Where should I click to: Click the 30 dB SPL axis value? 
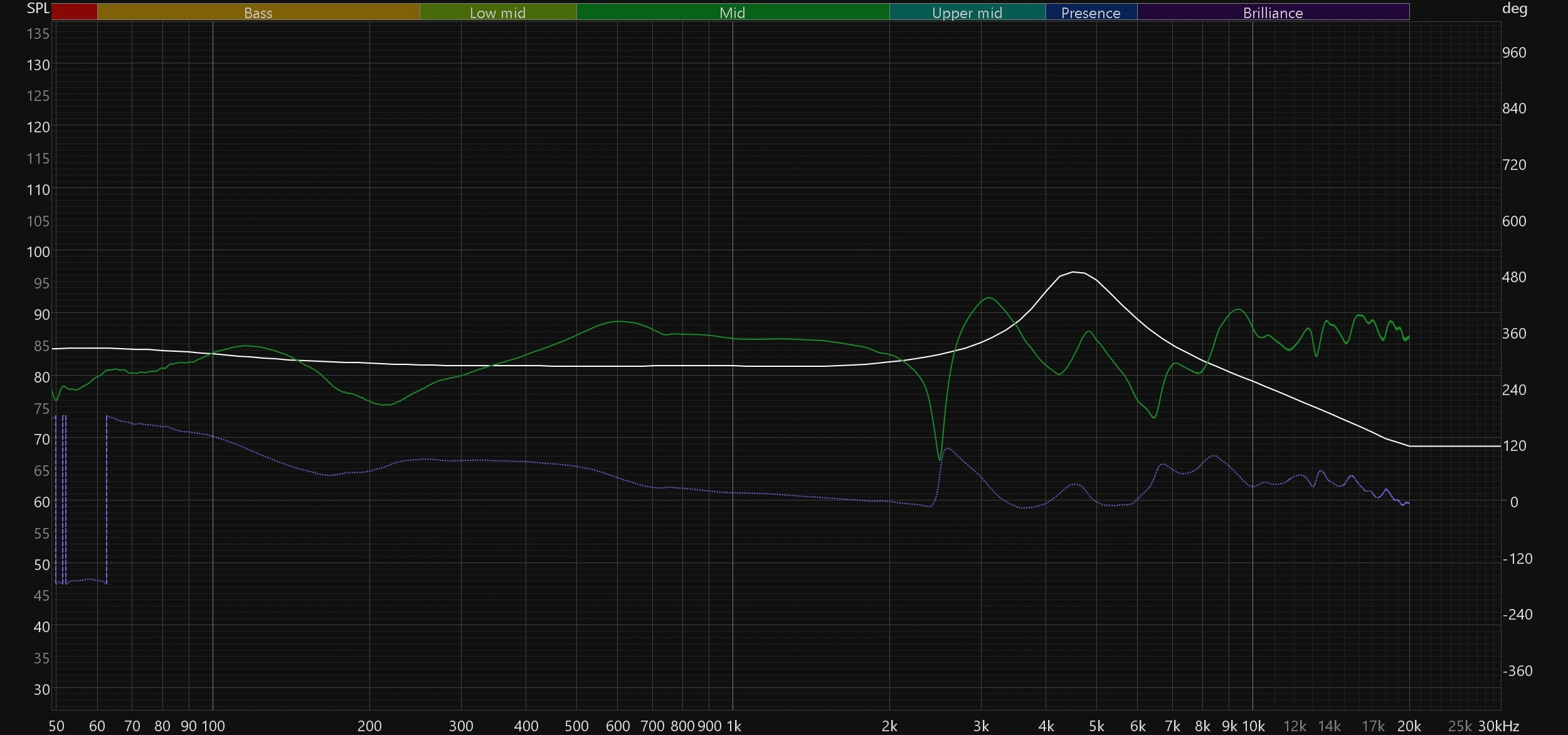point(41,689)
